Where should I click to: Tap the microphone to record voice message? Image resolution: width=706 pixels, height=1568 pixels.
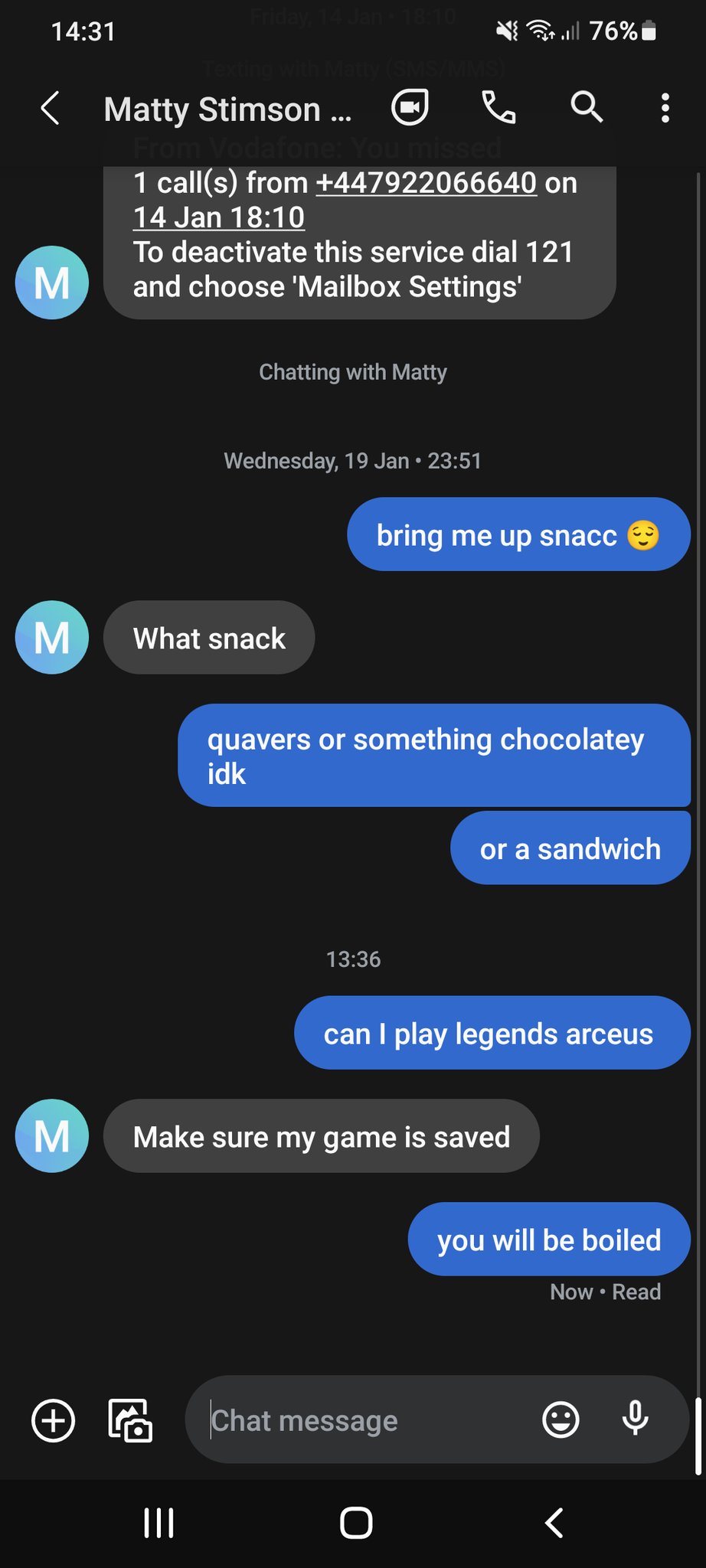point(635,1419)
